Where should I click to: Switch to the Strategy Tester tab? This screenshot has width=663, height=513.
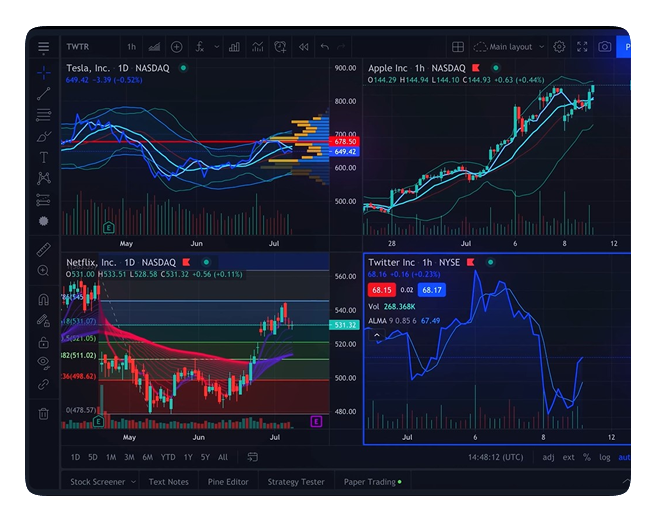point(296,482)
